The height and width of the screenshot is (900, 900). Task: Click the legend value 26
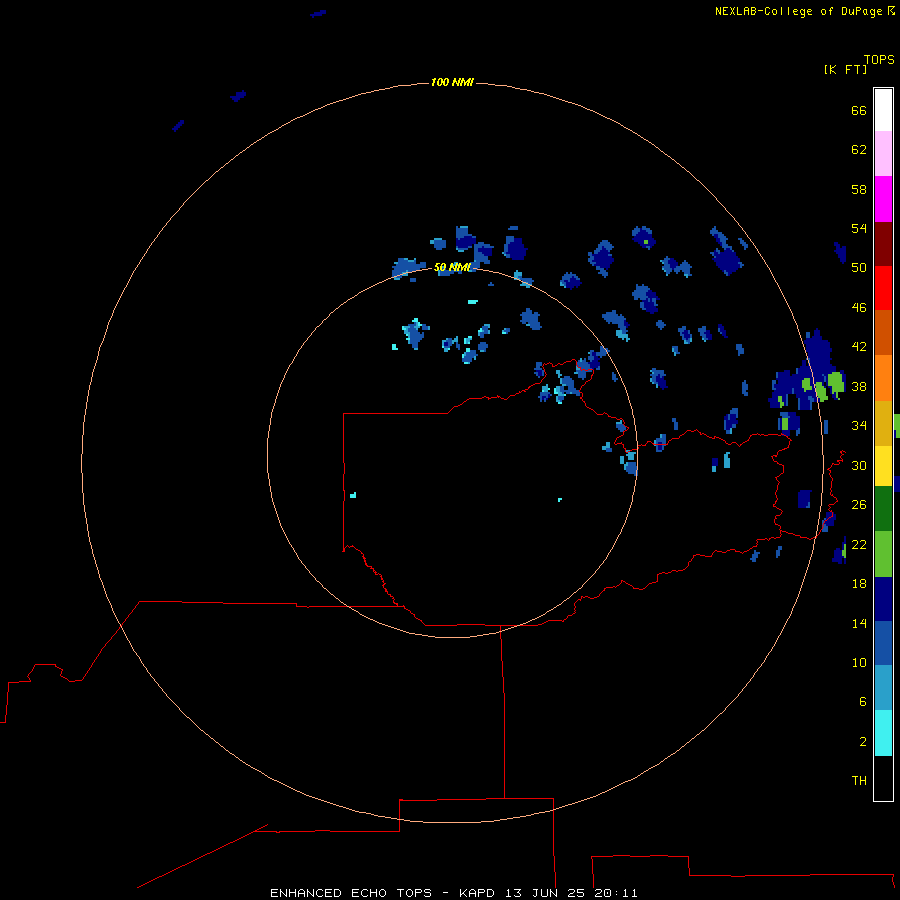tap(859, 505)
